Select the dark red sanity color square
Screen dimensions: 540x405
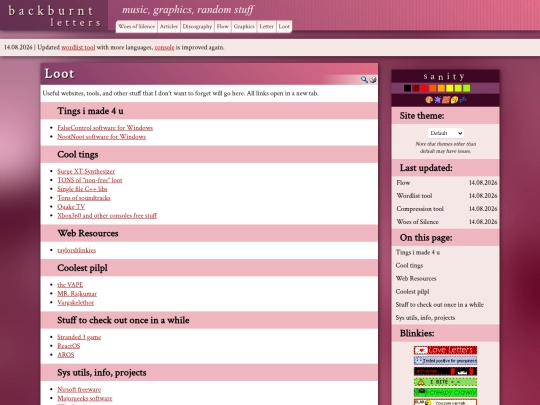416,88
